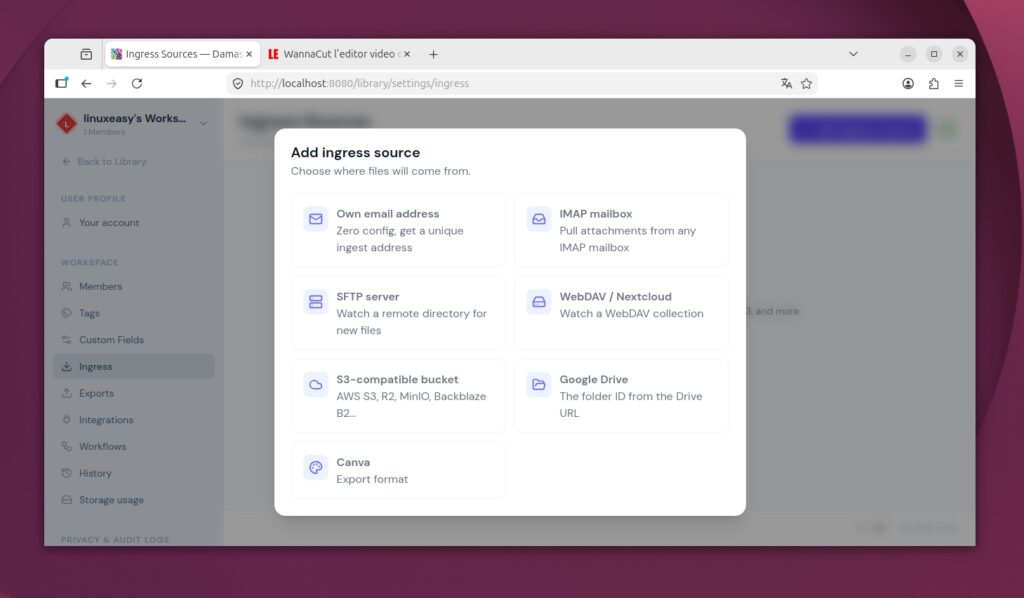Open the Firefox account icon
The image size is (1024, 598).
(908, 84)
